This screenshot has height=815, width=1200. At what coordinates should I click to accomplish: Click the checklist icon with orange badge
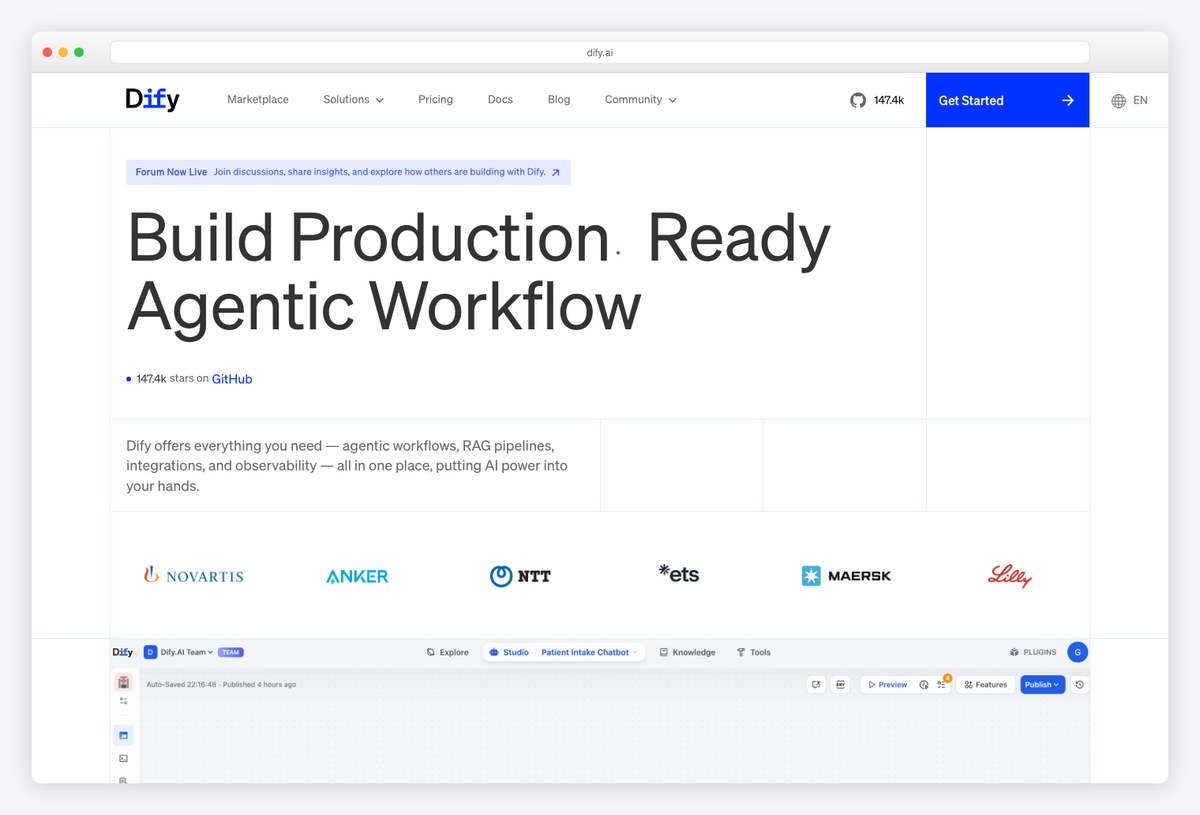[942, 685]
